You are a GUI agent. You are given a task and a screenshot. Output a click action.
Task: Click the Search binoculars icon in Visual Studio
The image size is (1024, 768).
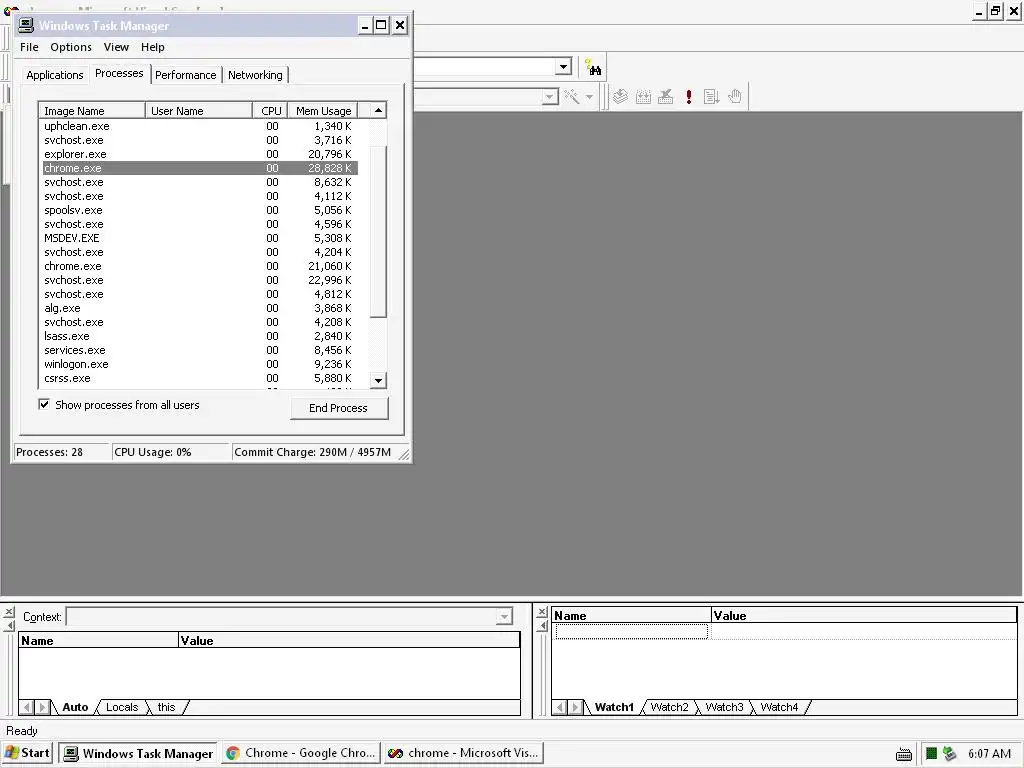[x=593, y=67]
